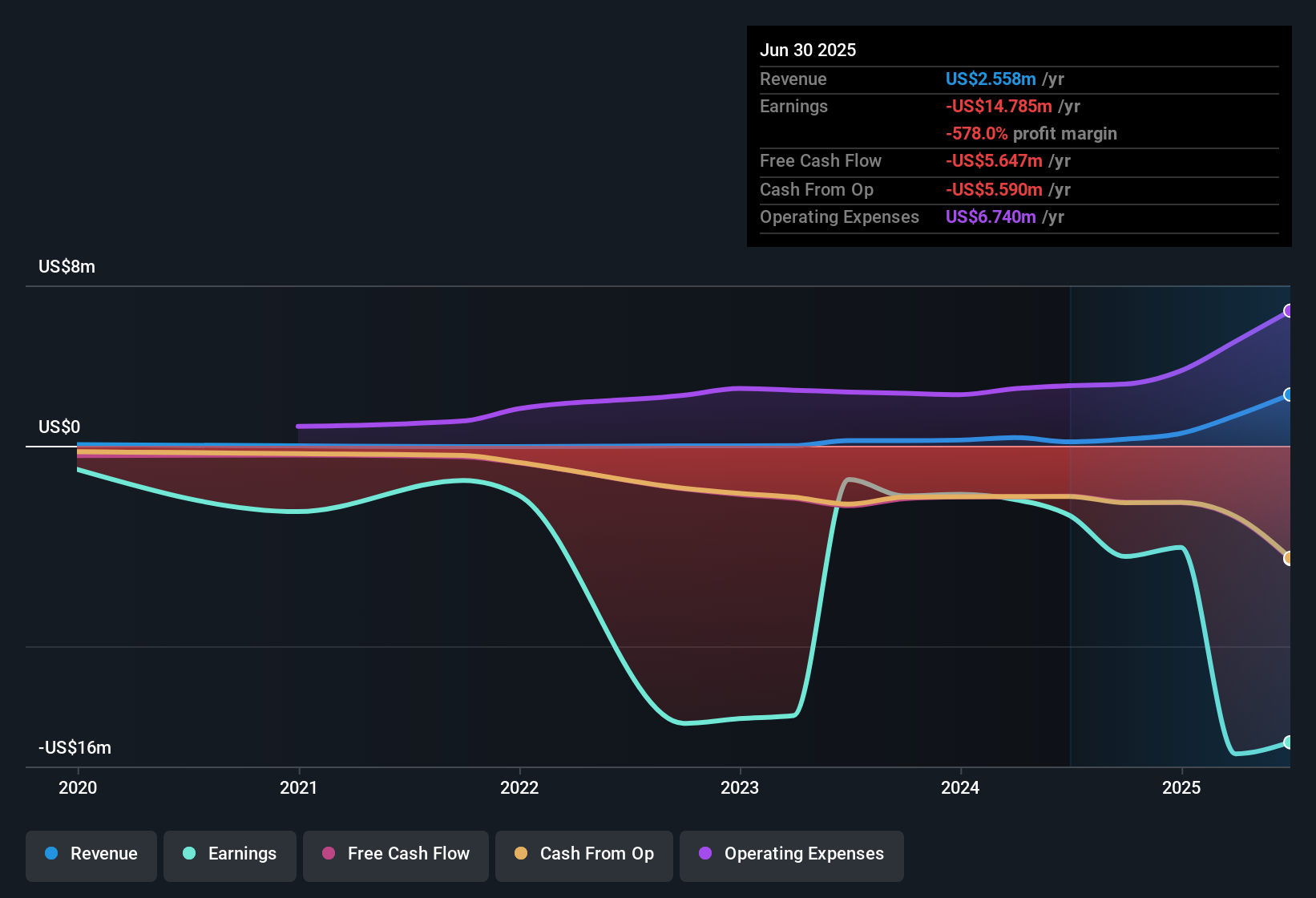Click the Free Cash Flow tooltip label
Image resolution: width=1316 pixels, height=898 pixels.
821,161
